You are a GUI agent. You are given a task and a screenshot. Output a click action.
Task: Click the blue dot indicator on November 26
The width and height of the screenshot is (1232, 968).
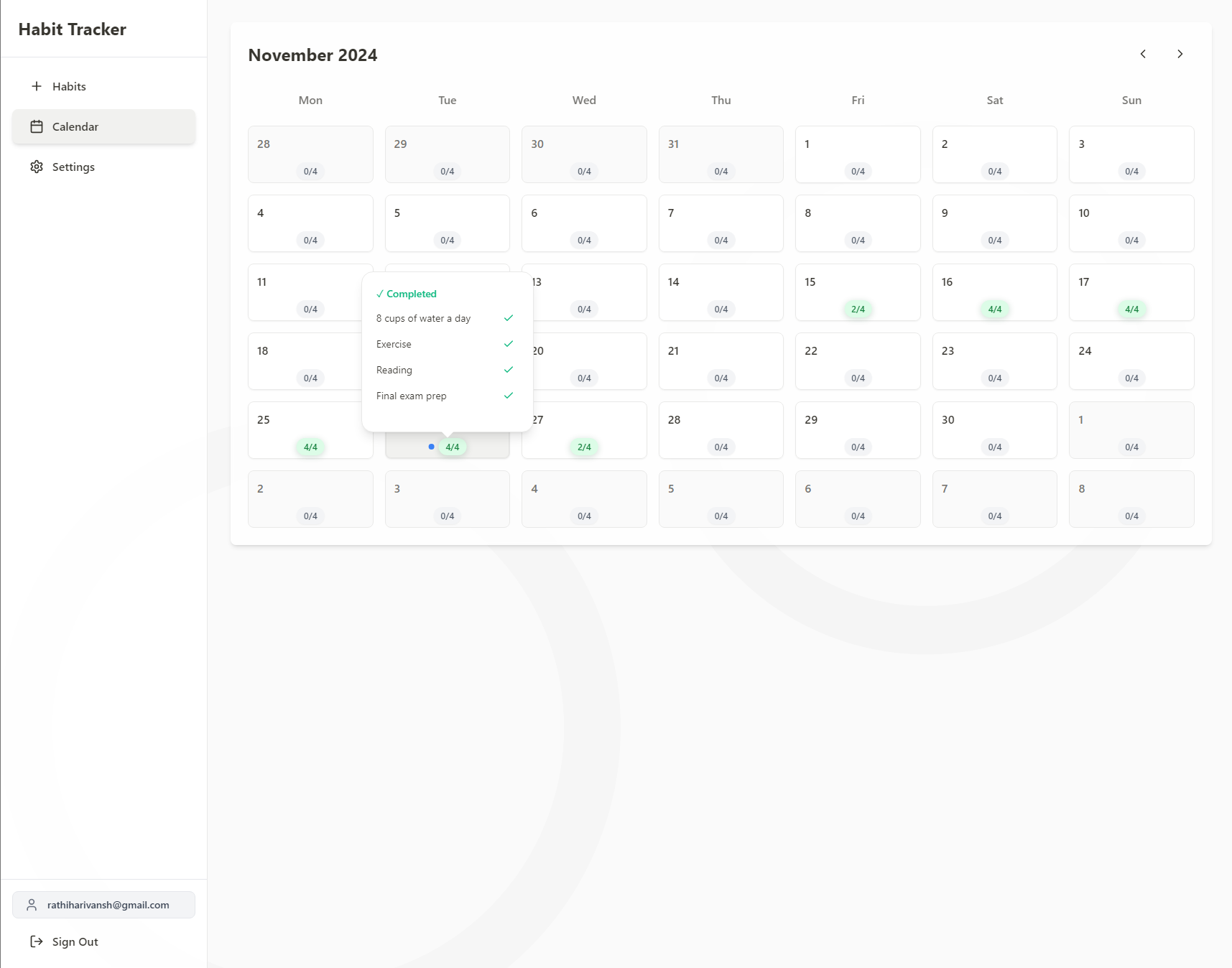431,447
